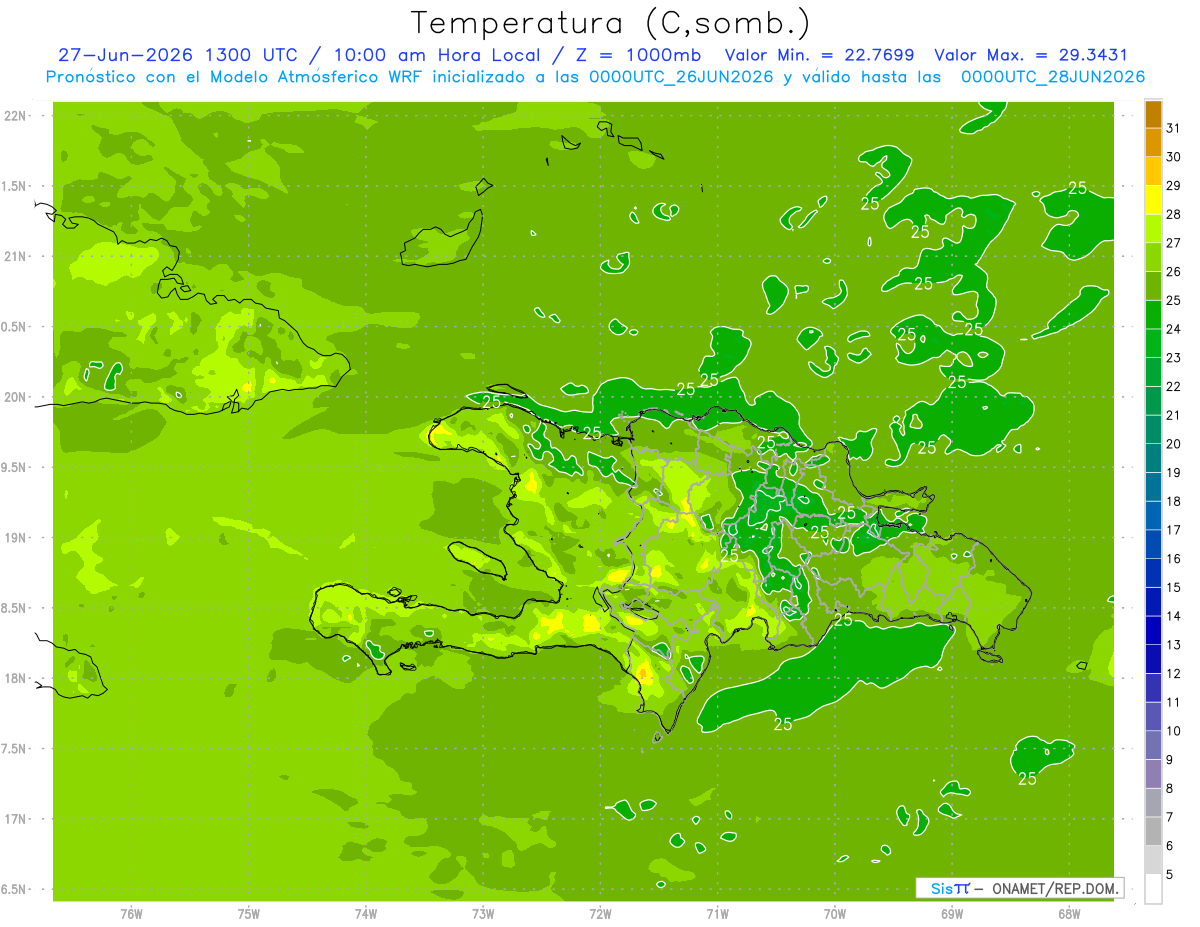
Task: Pick the yellow legend swatch between 28 and 29
Action: [x=1153, y=200]
